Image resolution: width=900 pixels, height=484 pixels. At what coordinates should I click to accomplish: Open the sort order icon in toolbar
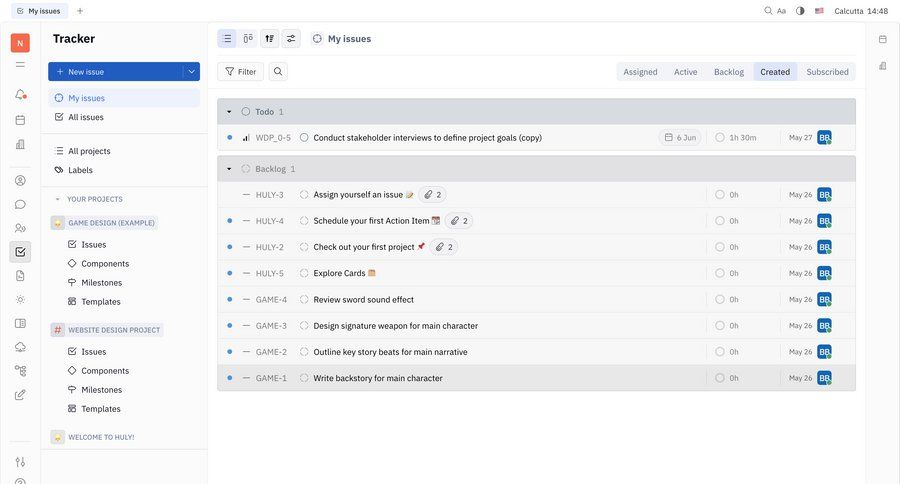(x=269, y=38)
